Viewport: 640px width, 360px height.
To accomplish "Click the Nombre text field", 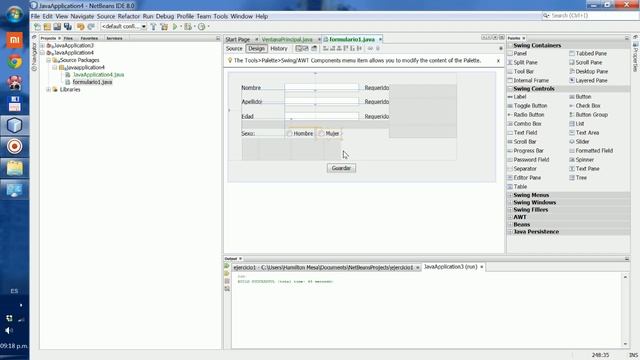I will (322, 87).
